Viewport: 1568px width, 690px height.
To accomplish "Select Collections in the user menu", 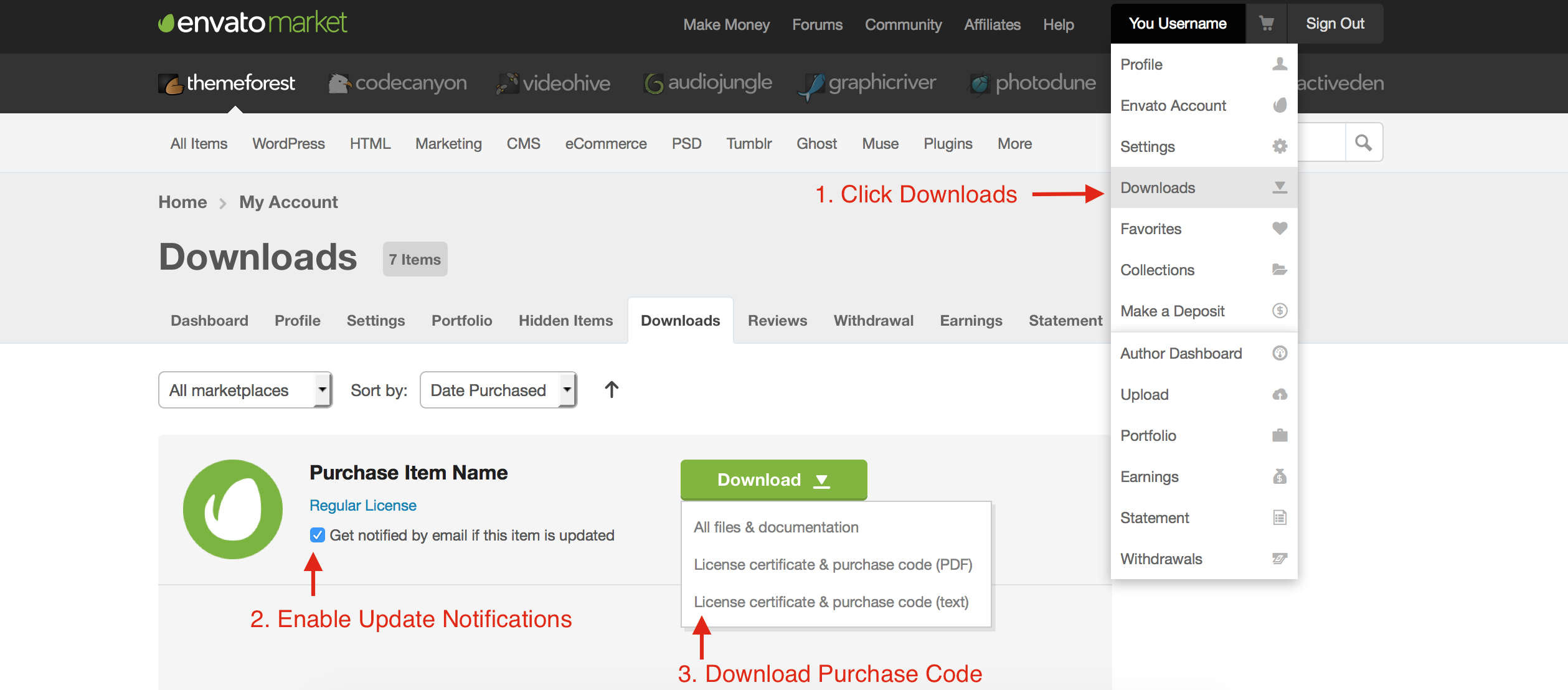I will point(1204,270).
